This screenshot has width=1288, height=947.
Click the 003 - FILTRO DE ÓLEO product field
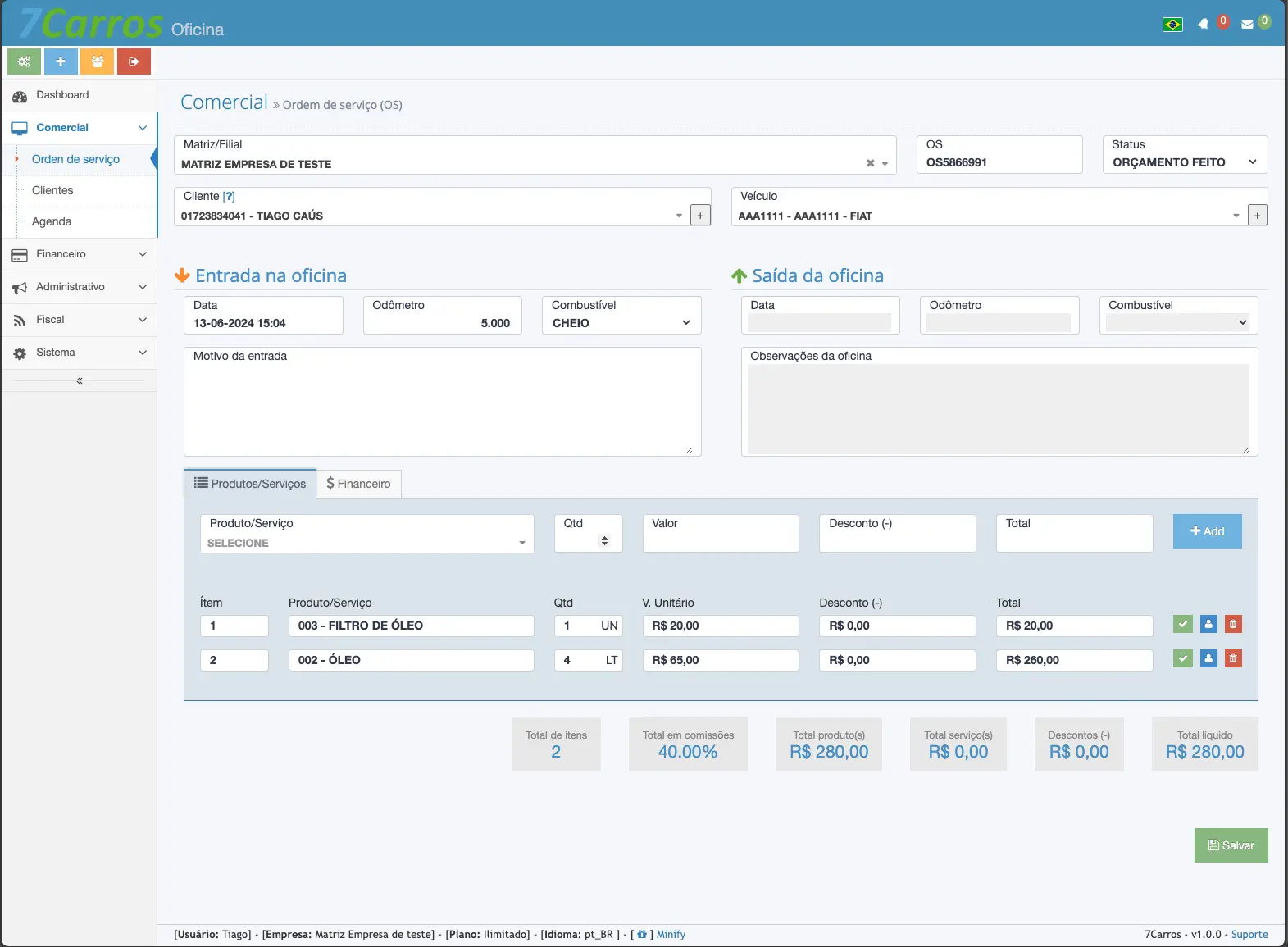click(412, 626)
